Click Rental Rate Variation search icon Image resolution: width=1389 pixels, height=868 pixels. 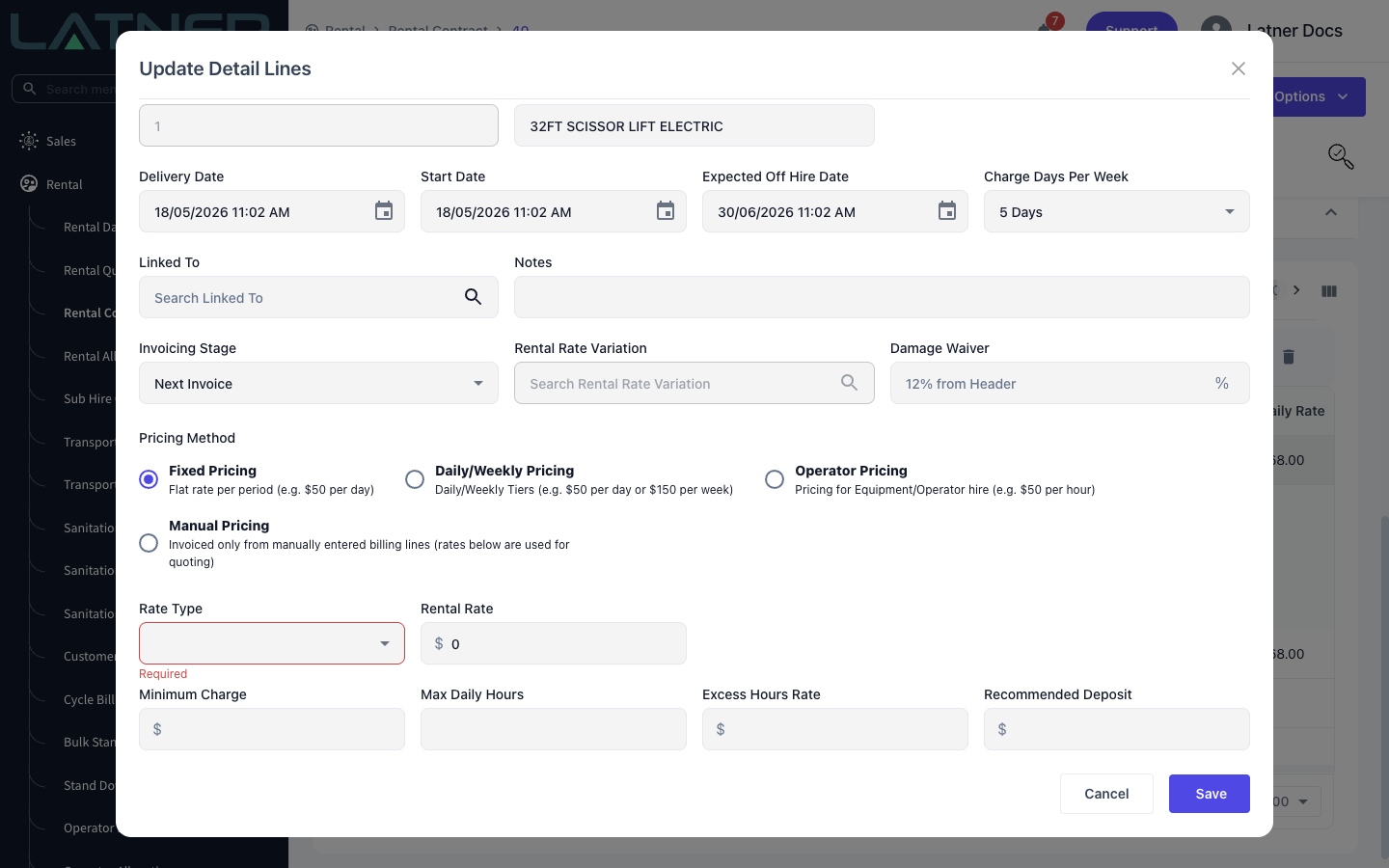tap(849, 383)
